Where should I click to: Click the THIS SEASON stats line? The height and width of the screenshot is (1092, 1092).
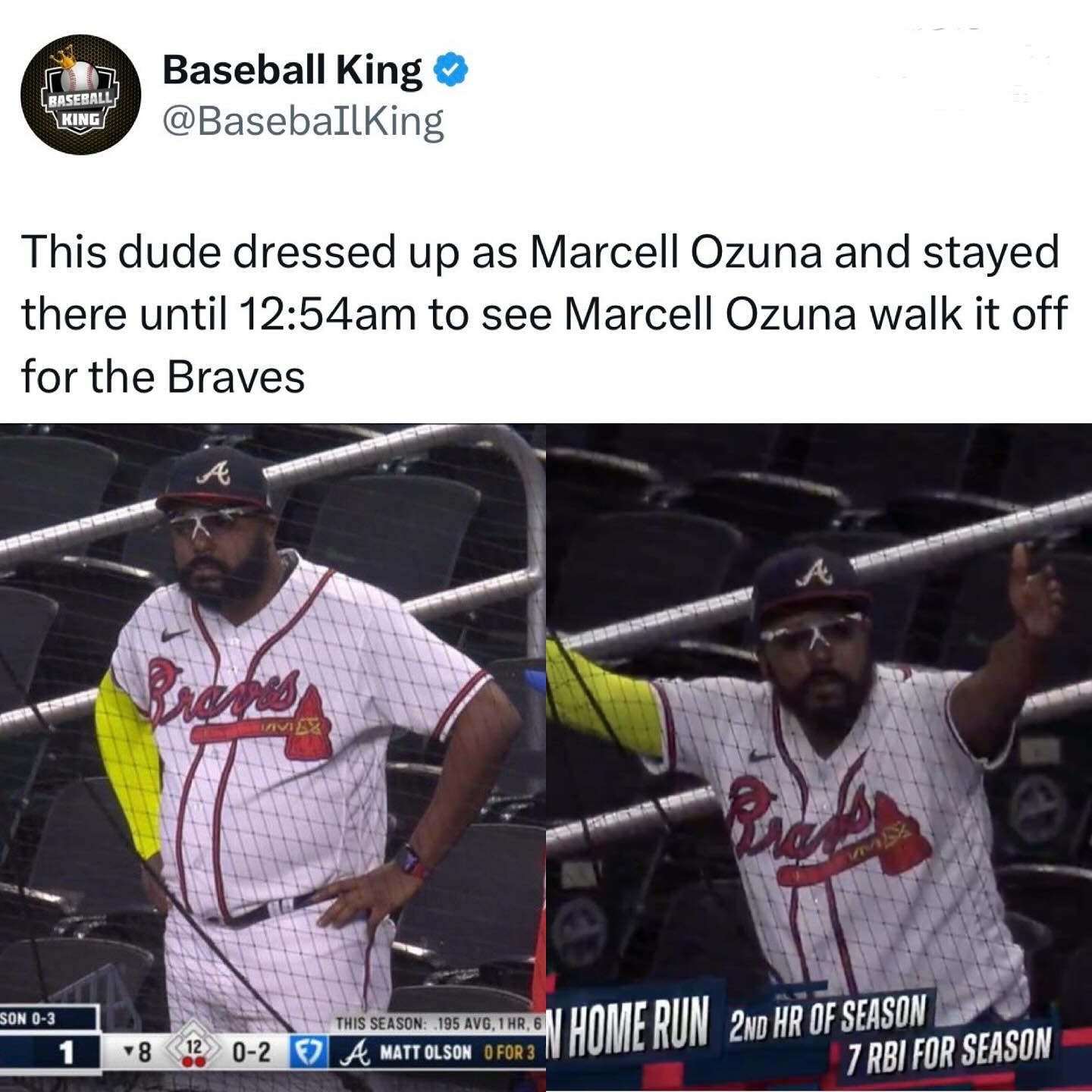click(x=440, y=1023)
